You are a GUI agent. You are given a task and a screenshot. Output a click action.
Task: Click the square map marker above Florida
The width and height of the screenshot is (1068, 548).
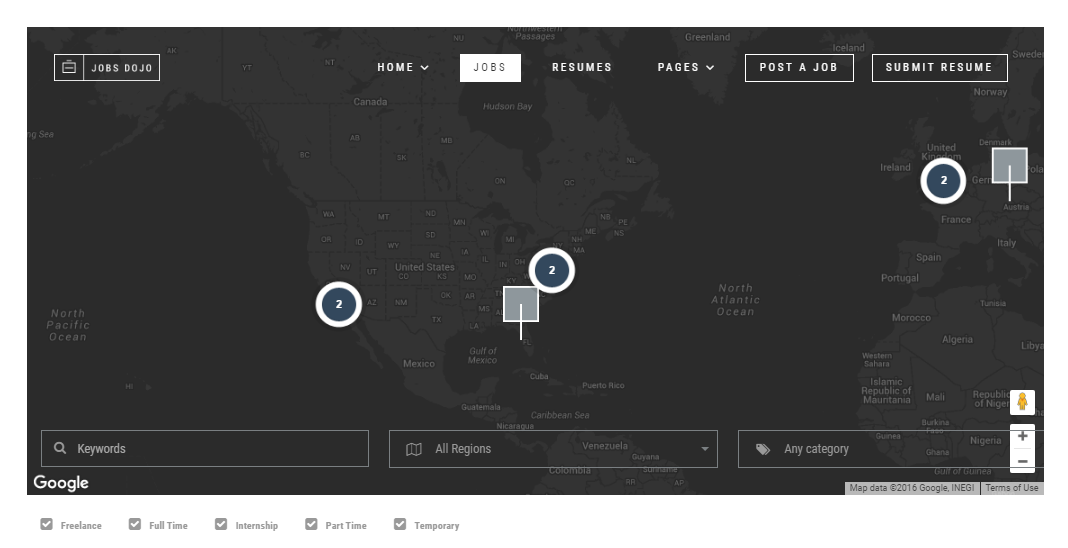click(521, 304)
